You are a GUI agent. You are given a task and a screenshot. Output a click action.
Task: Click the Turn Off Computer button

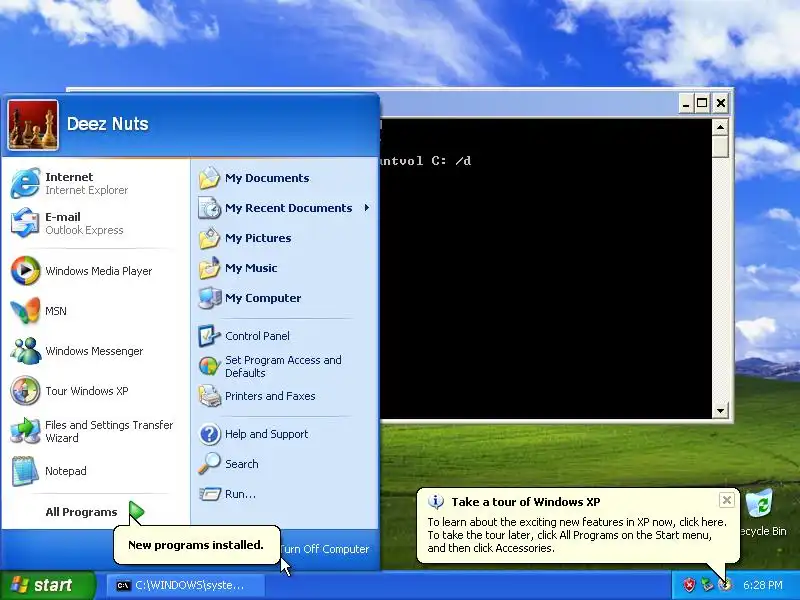click(324, 549)
